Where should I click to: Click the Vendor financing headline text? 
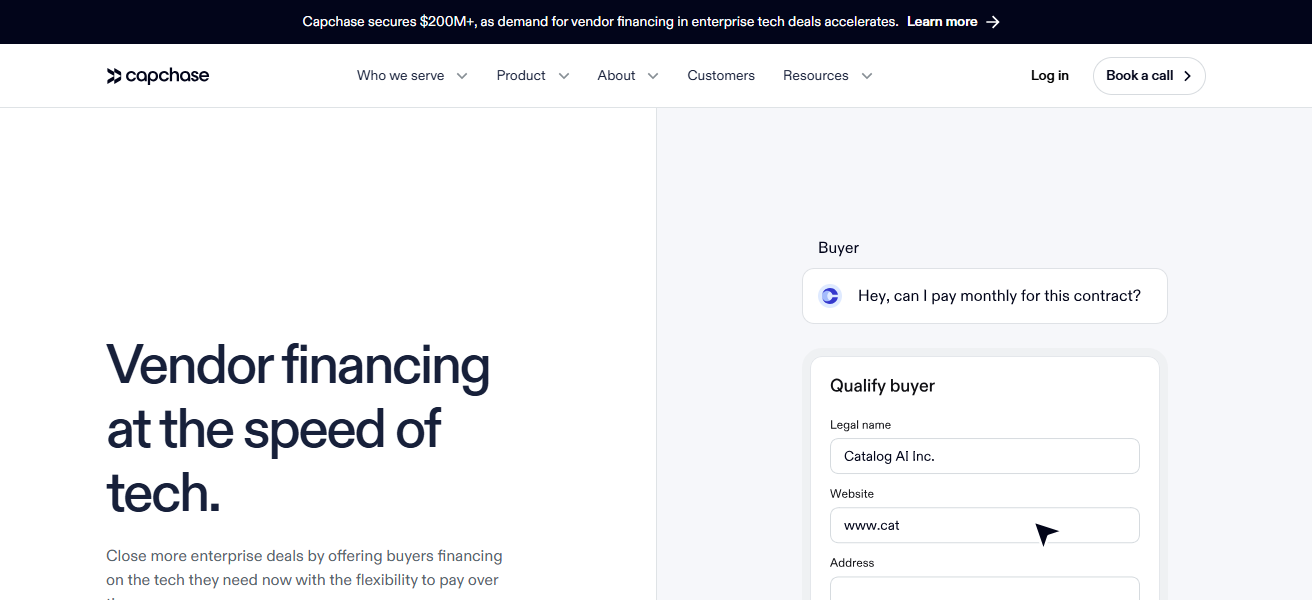pos(298,429)
